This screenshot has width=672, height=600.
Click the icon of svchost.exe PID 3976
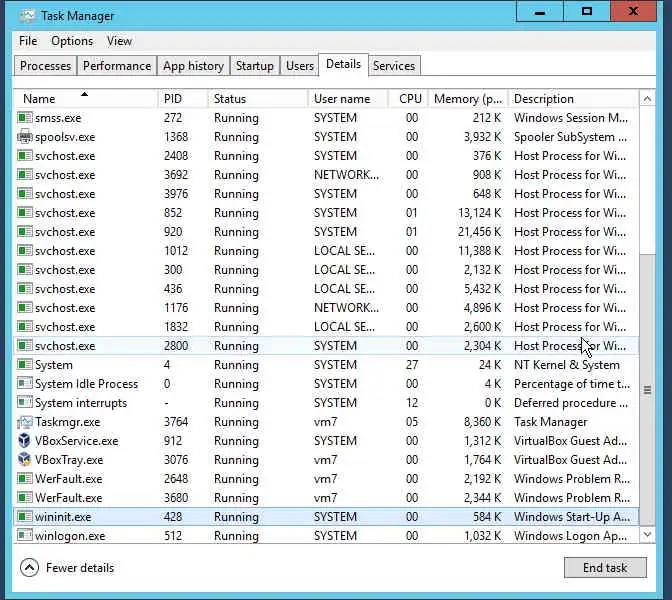point(25,193)
